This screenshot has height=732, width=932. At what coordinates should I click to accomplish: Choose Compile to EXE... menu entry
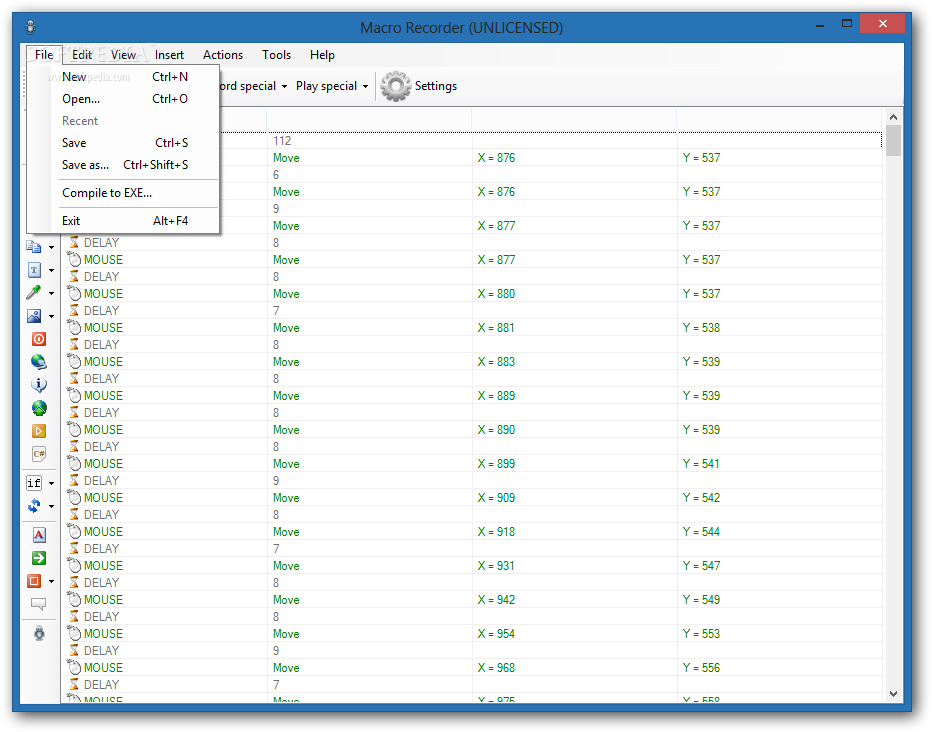(x=125, y=193)
